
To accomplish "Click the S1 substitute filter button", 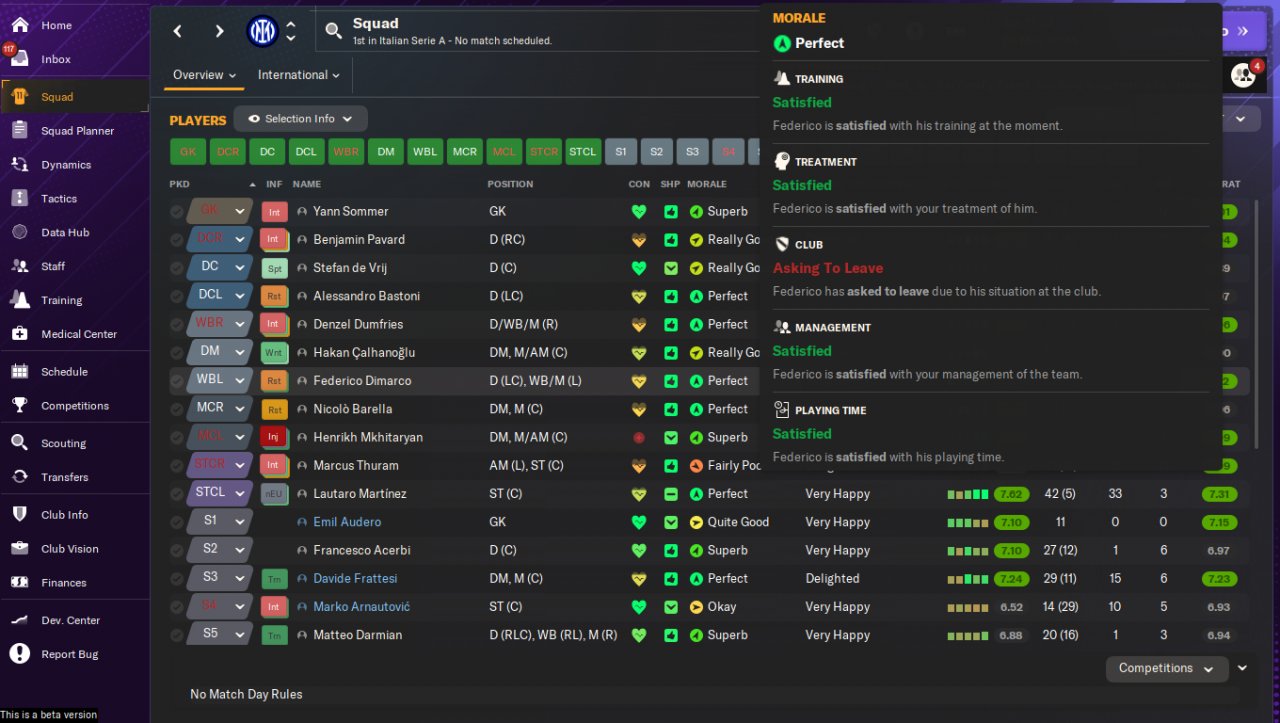I will 620,152.
